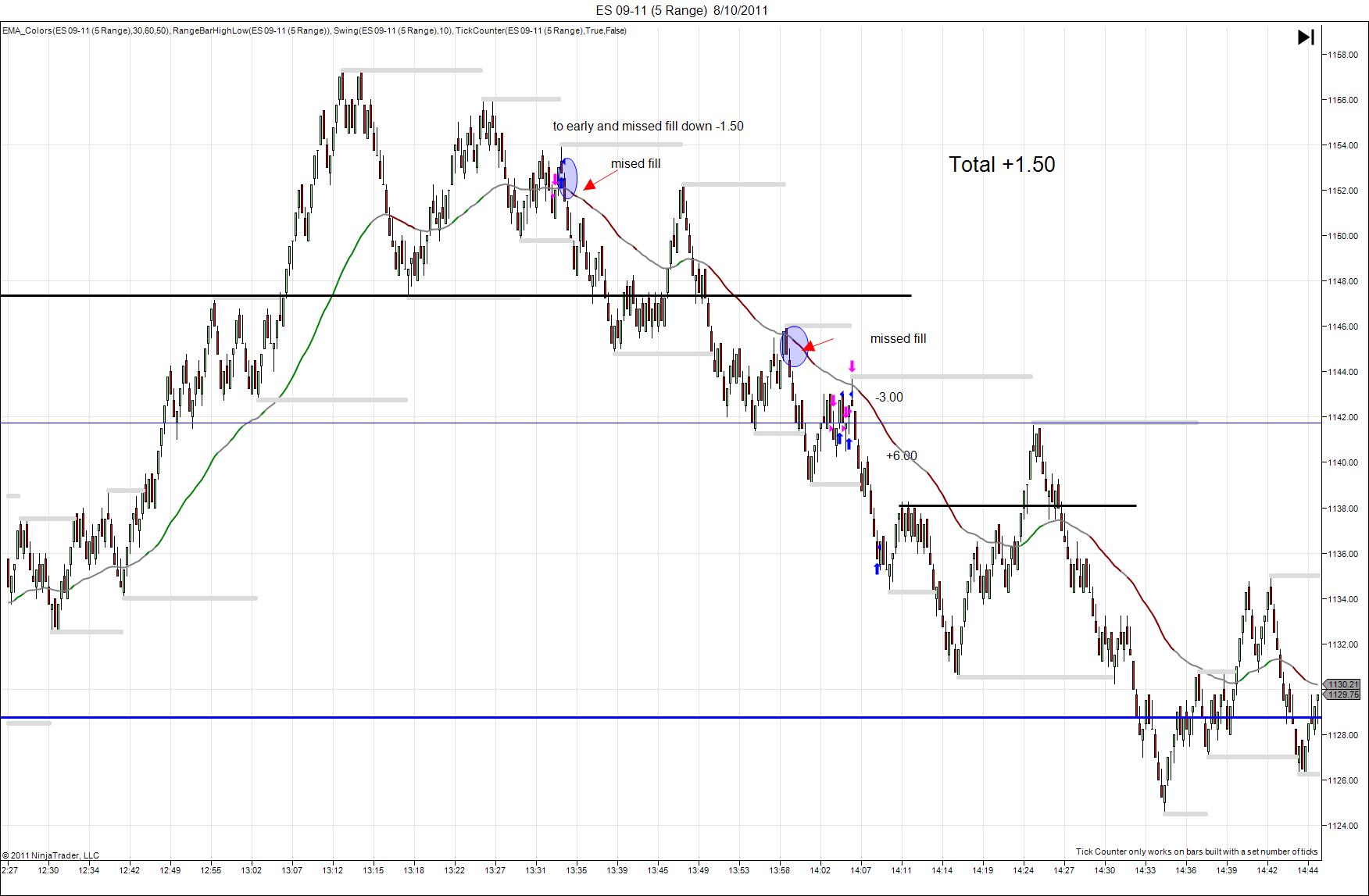Viewport: 1369px width, 896px height.
Task: Click the '© 2011 NinjaTrader, LLC' copyright text
Action: tap(51, 855)
